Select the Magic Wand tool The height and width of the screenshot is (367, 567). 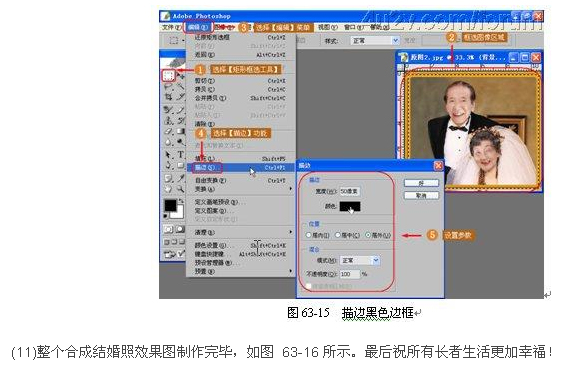(180, 86)
